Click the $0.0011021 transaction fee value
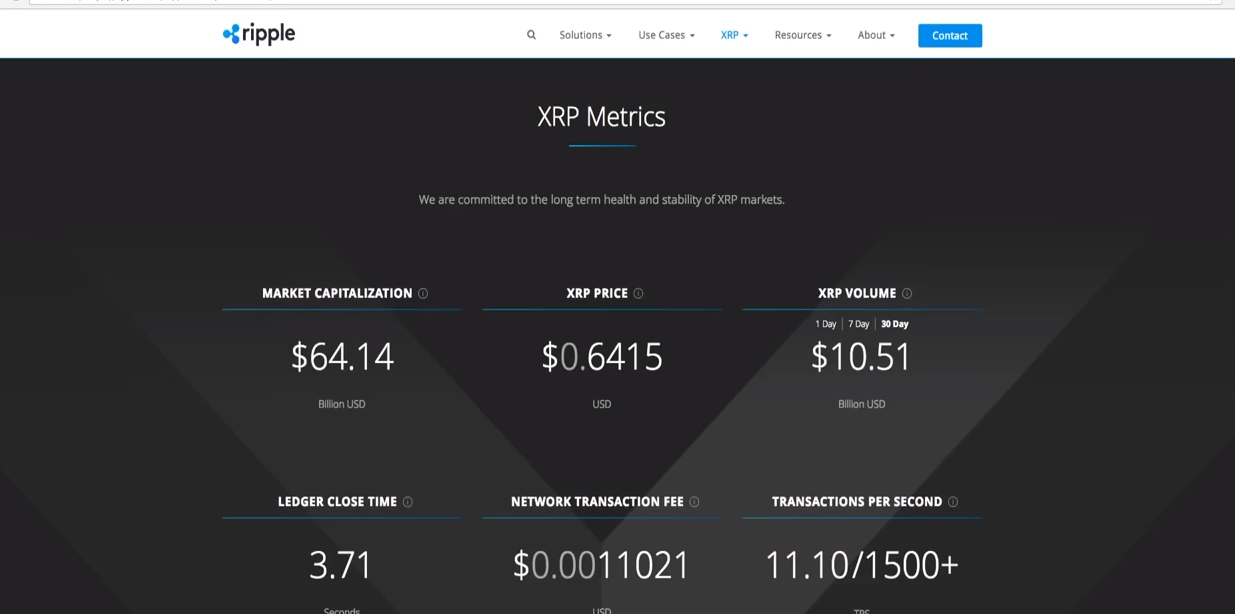This screenshot has width=1235, height=614. (602, 566)
